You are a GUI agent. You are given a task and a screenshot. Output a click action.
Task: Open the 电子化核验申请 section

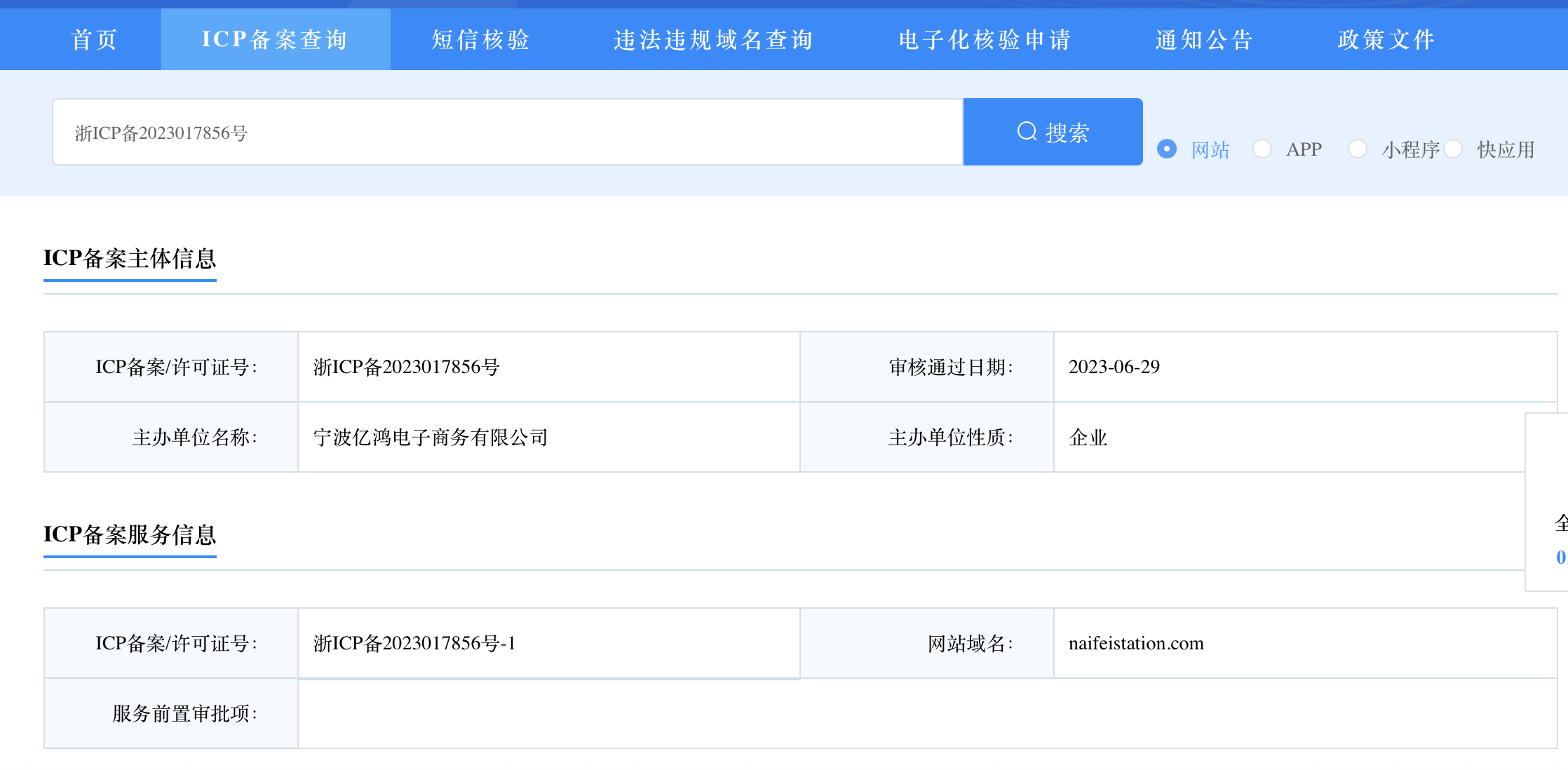(985, 39)
